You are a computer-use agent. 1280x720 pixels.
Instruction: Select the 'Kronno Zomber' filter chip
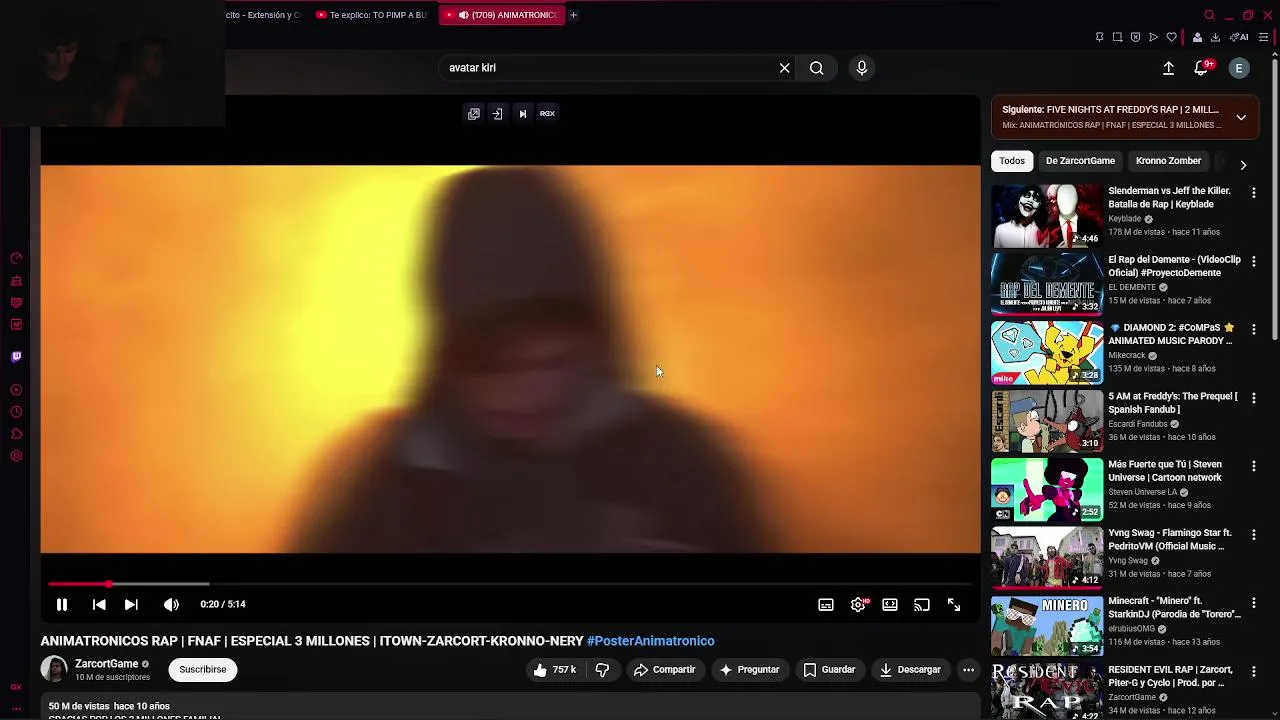pyautogui.click(x=1168, y=161)
